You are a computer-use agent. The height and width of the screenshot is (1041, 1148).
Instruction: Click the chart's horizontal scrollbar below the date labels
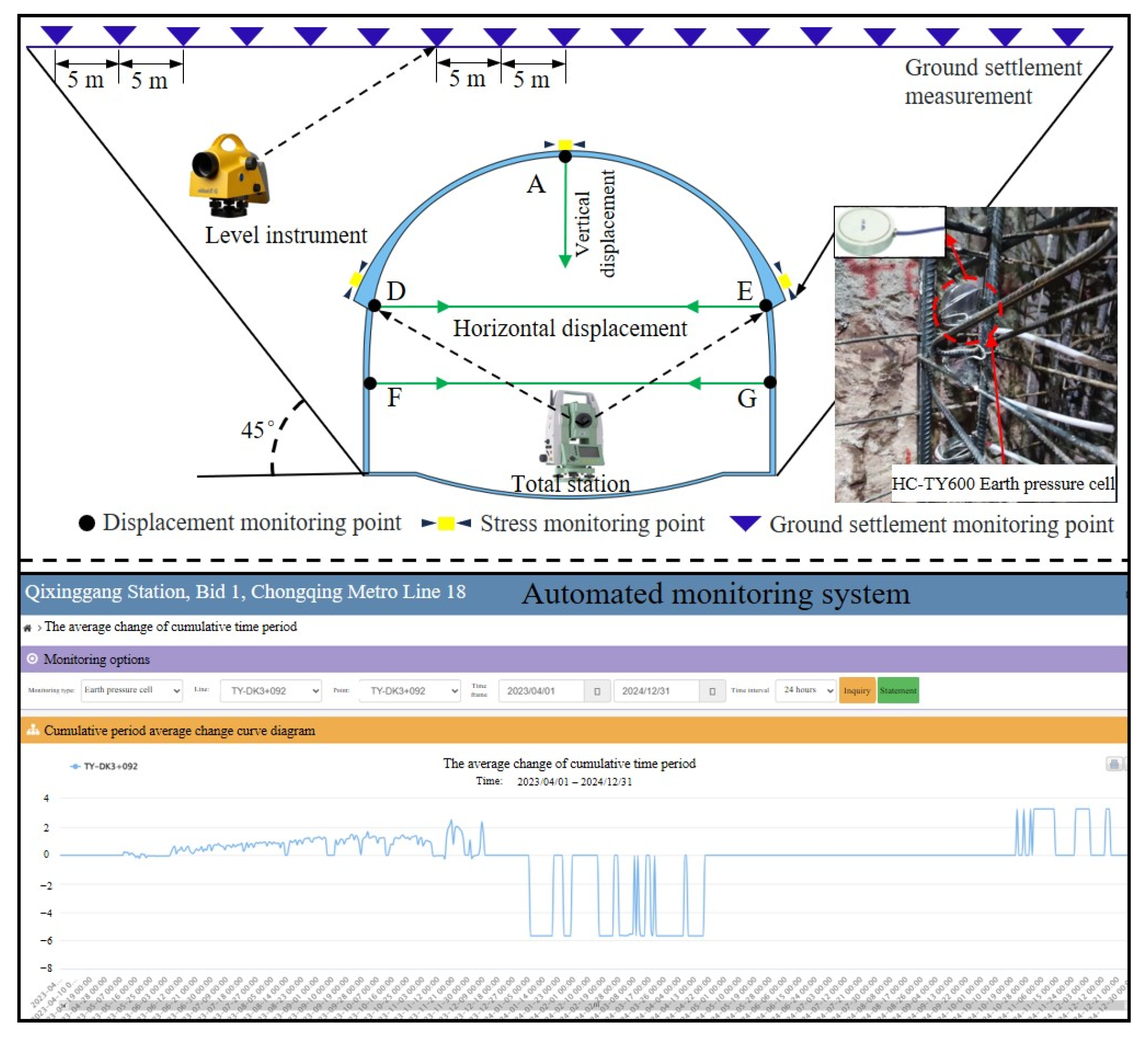point(594,1006)
